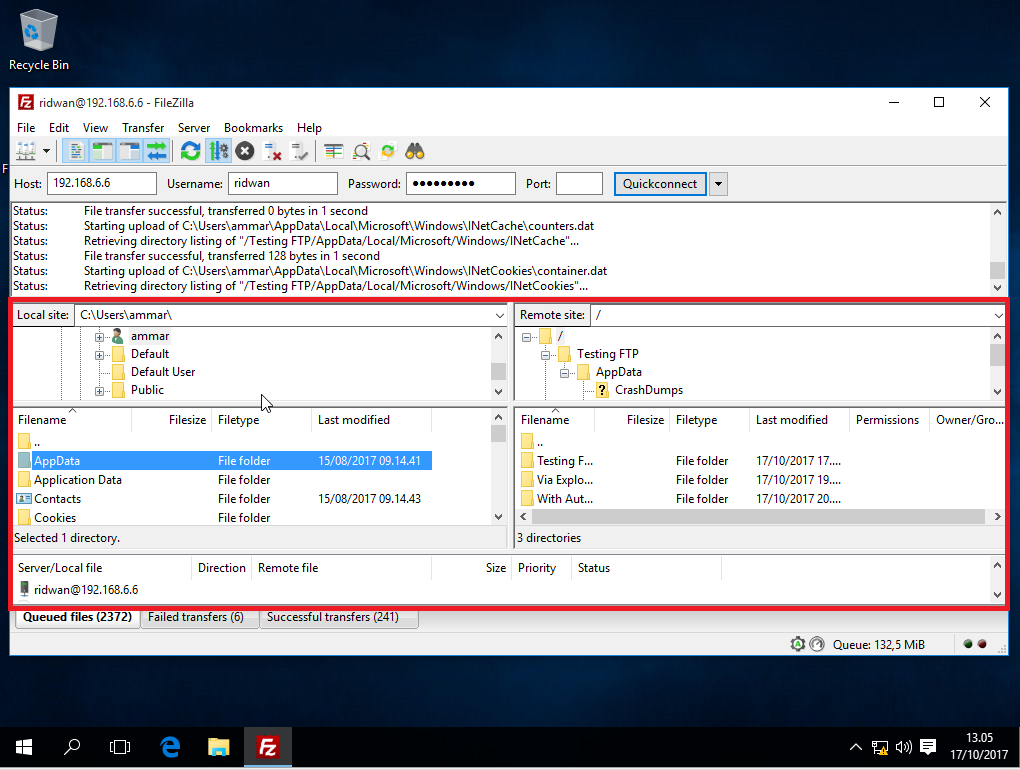Viewport: 1020px width, 770px height.
Task: Click the Password input field
Action: click(x=461, y=183)
